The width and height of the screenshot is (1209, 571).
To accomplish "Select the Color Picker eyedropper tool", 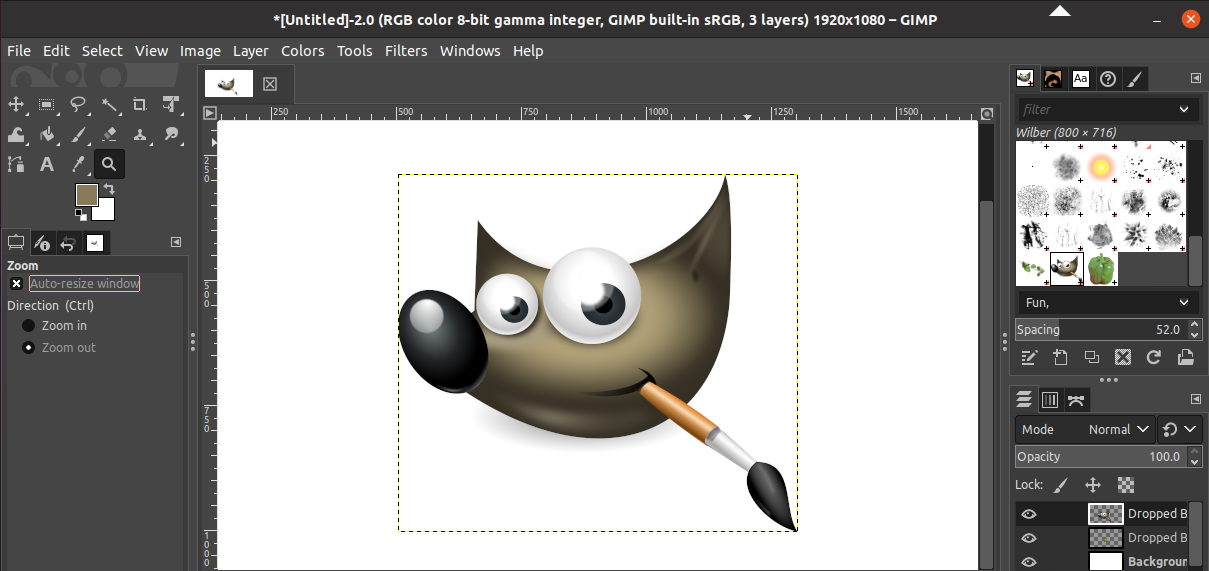I will (x=78, y=164).
